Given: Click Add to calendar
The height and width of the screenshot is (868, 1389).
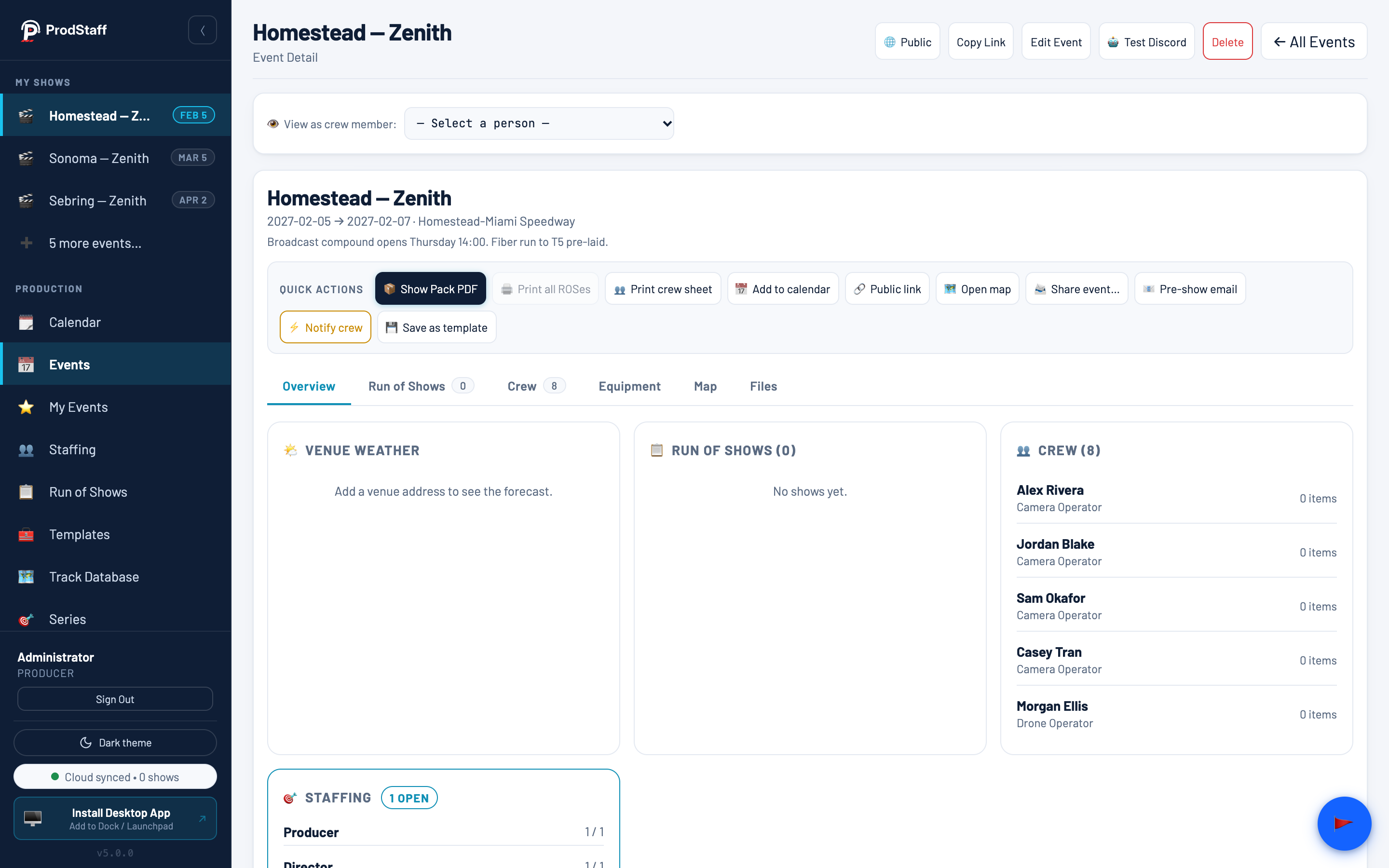Looking at the screenshot, I should point(783,289).
